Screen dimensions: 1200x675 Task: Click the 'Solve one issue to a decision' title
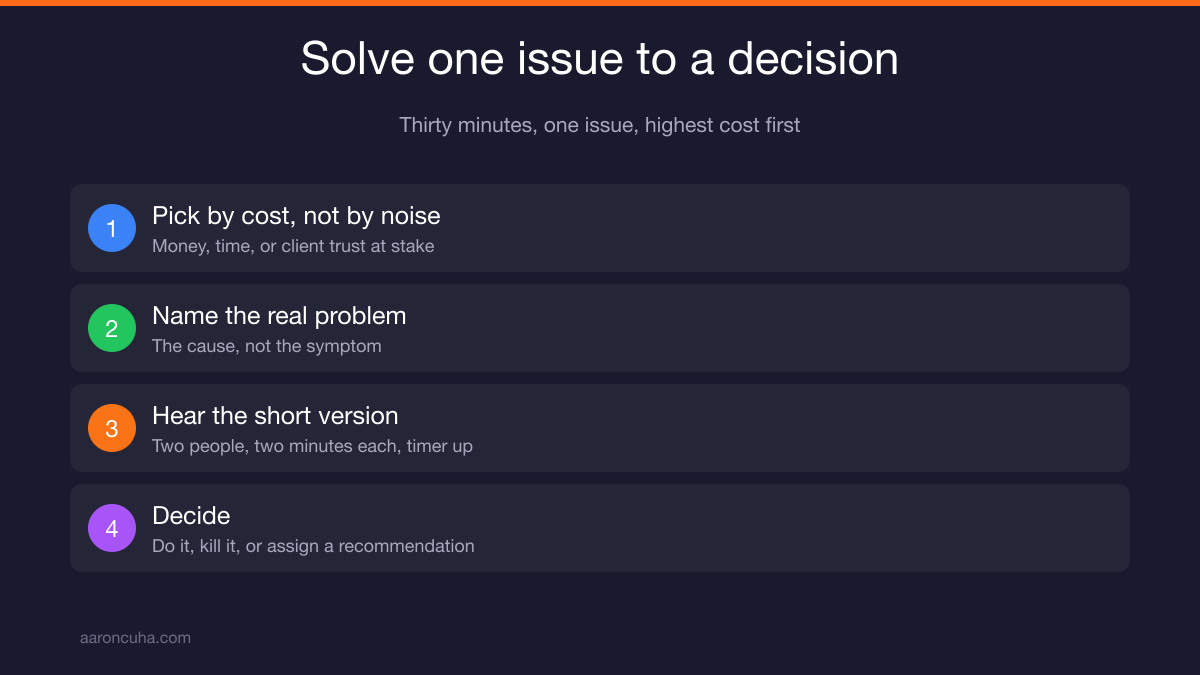(600, 58)
